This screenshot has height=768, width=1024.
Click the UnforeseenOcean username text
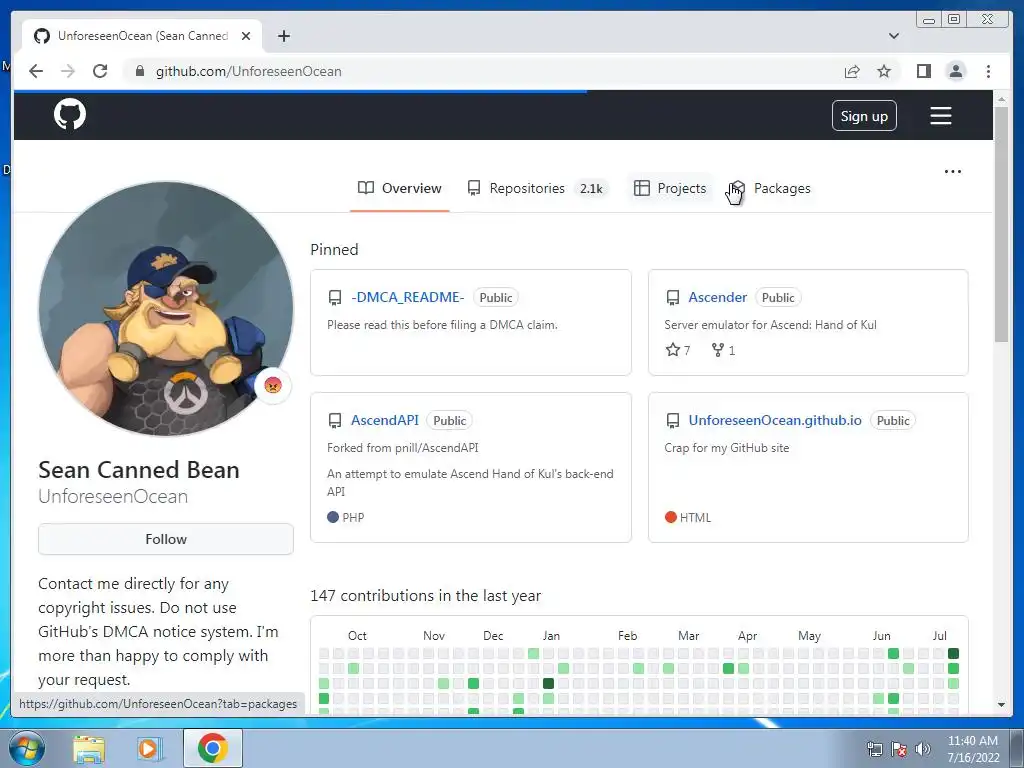point(113,496)
